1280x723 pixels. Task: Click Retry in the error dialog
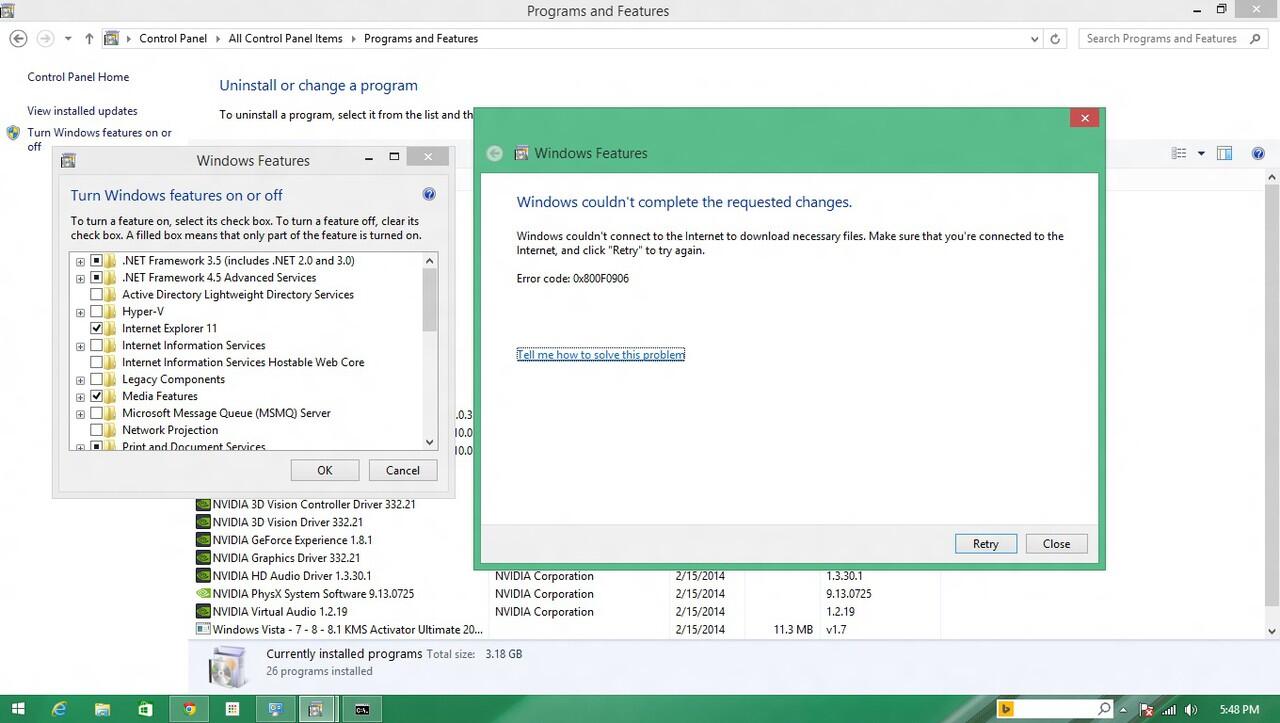[x=986, y=544]
